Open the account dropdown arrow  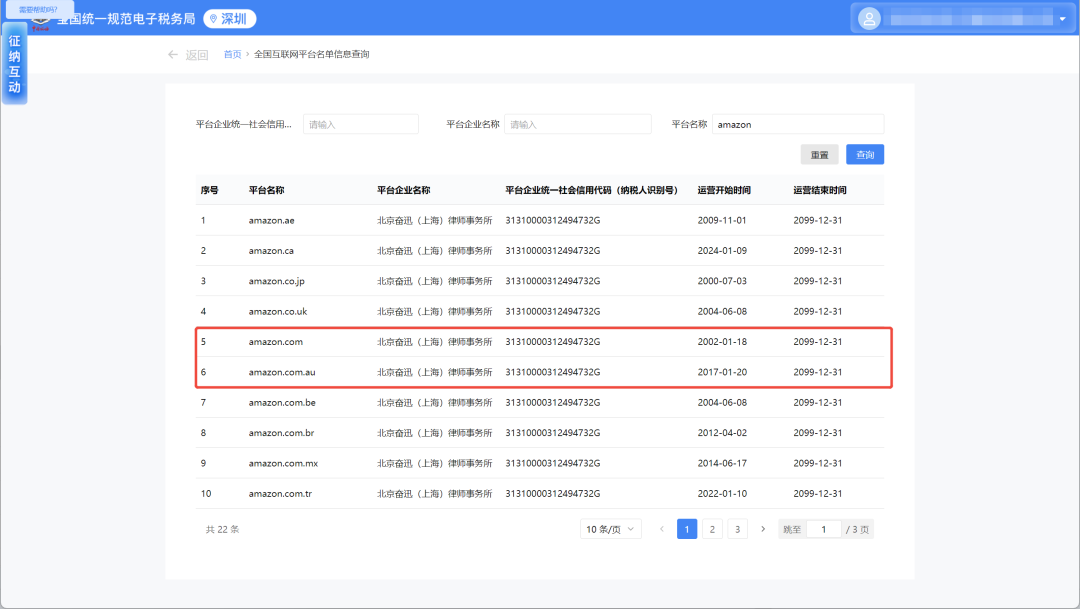[1061, 18]
